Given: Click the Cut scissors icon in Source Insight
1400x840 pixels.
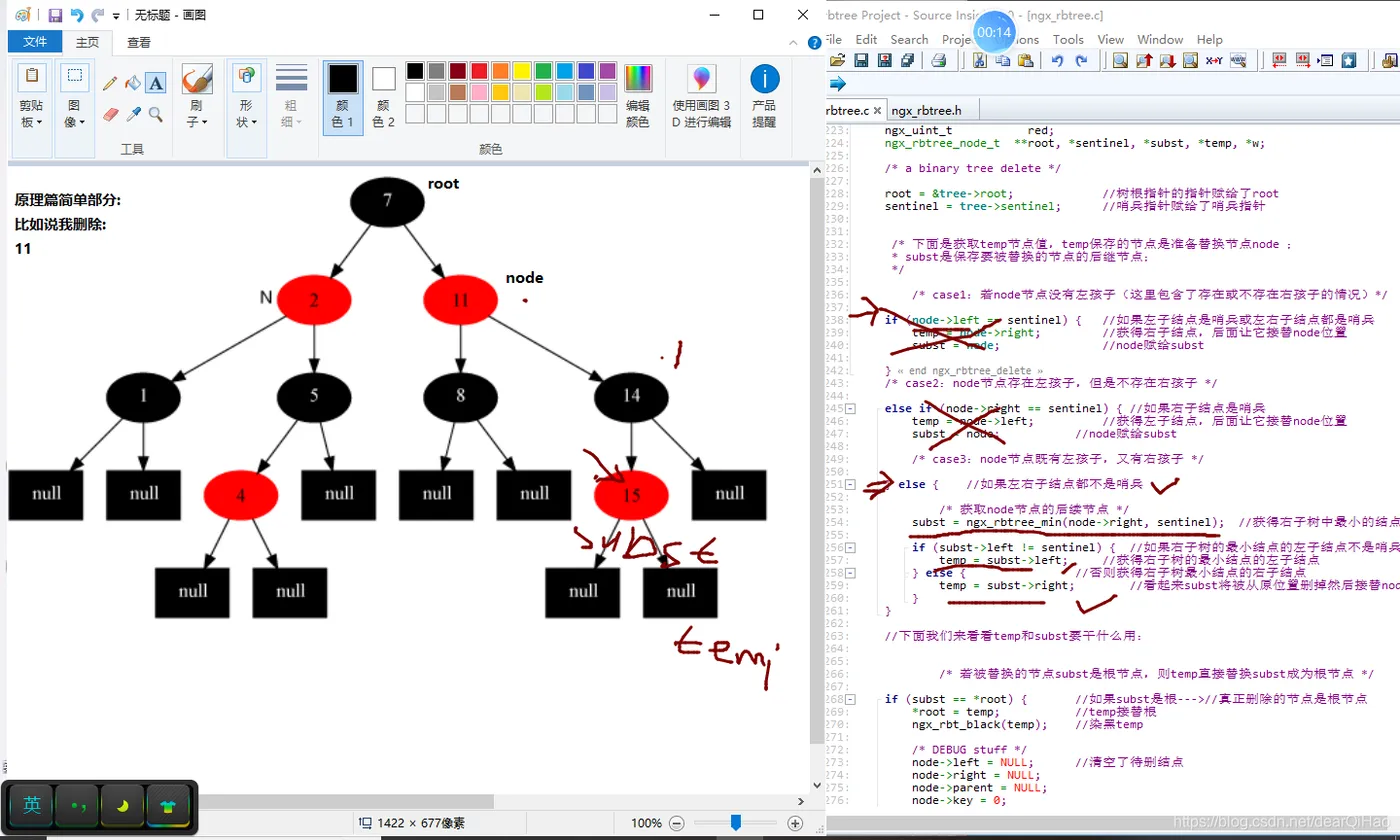Looking at the screenshot, I should coord(980,60).
